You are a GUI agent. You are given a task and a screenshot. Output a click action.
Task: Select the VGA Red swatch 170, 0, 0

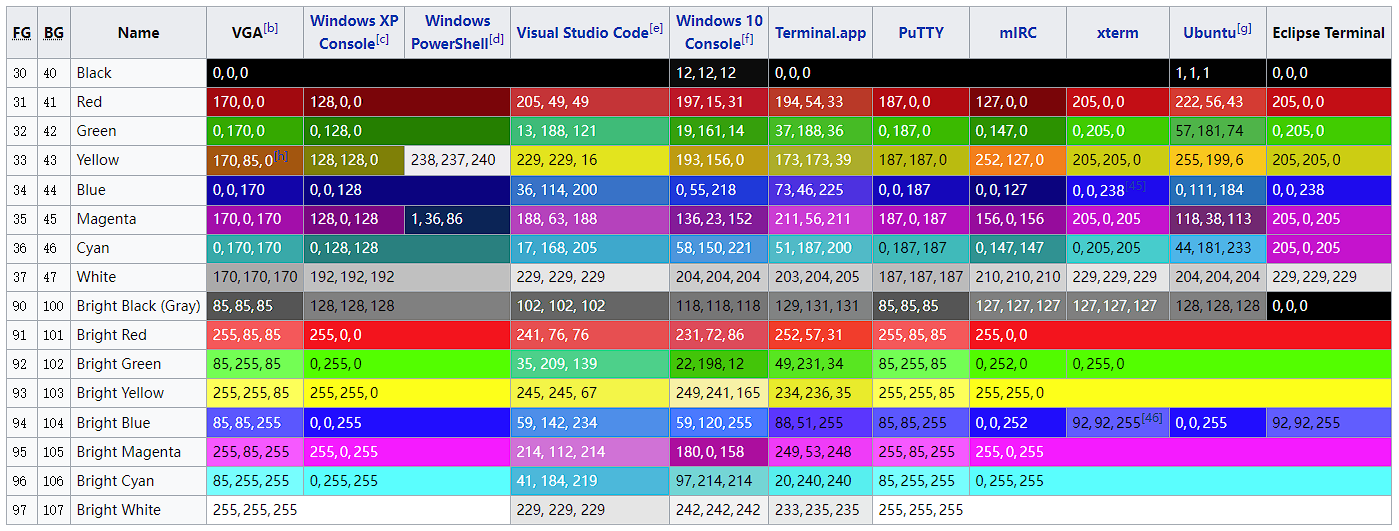pyautogui.click(x=255, y=102)
